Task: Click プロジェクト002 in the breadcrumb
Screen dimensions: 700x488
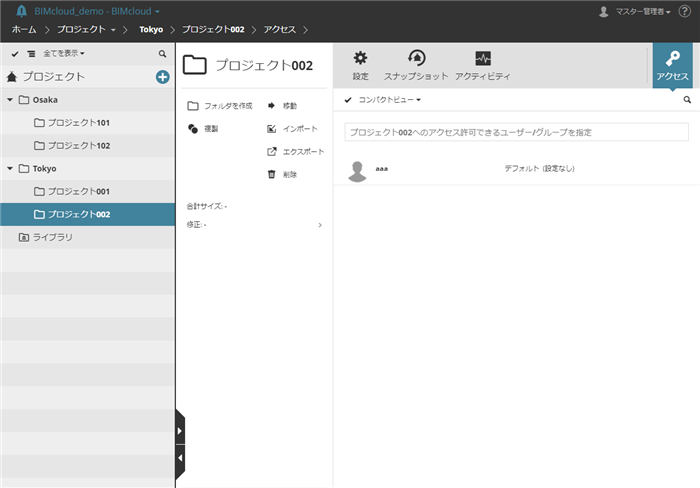Action: click(x=213, y=29)
